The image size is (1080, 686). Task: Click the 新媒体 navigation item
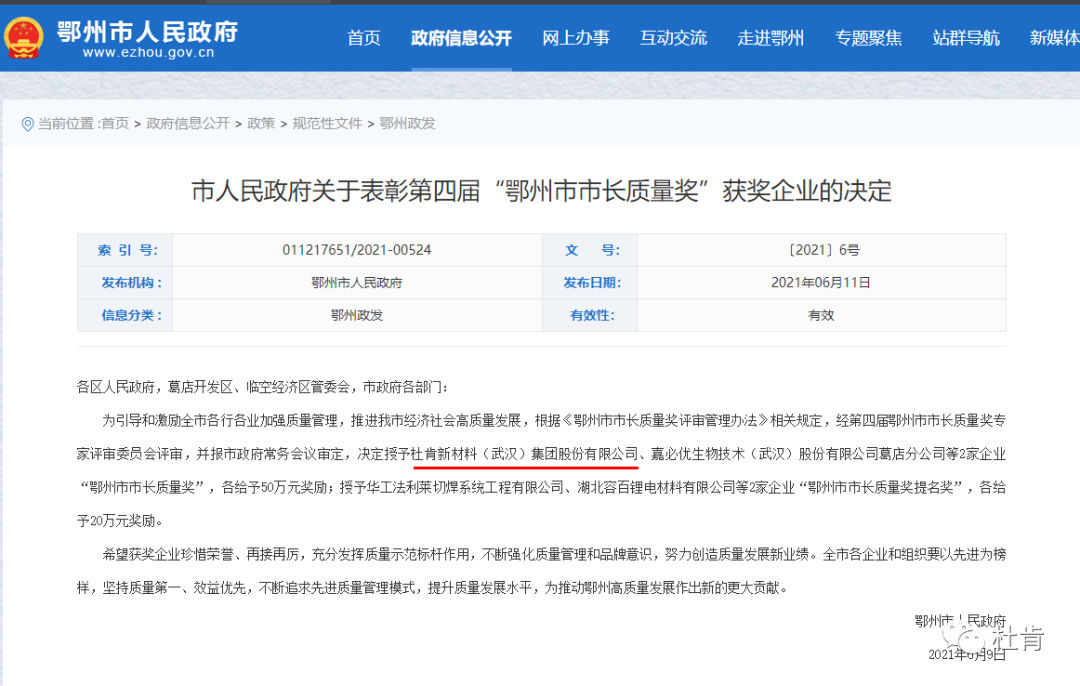[1055, 38]
